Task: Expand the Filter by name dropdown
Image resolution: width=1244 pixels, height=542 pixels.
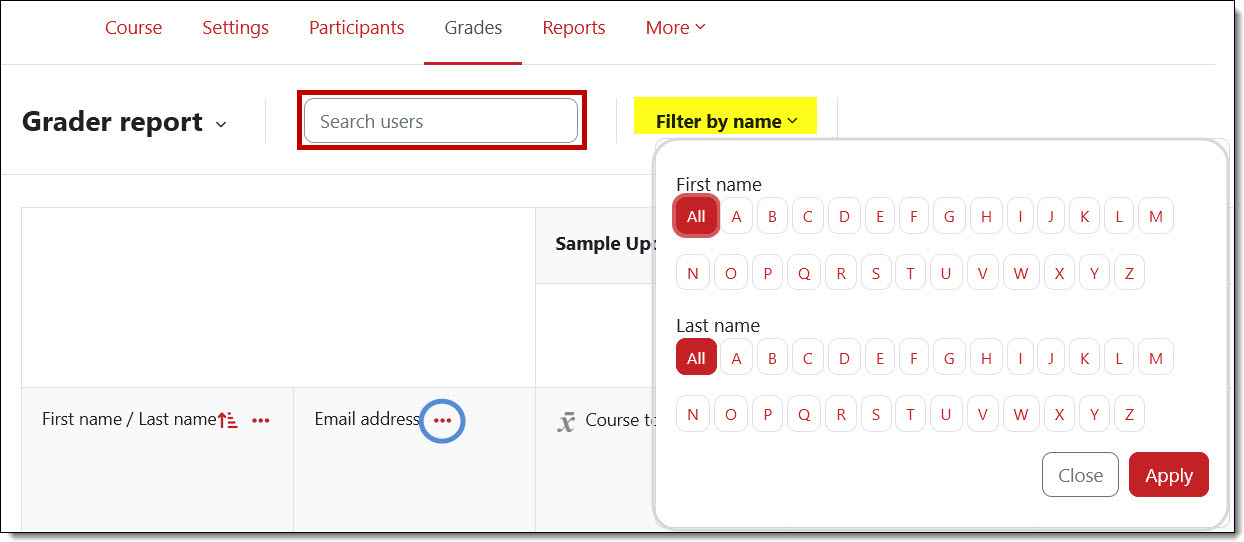Action: click(x=726, y=121)
